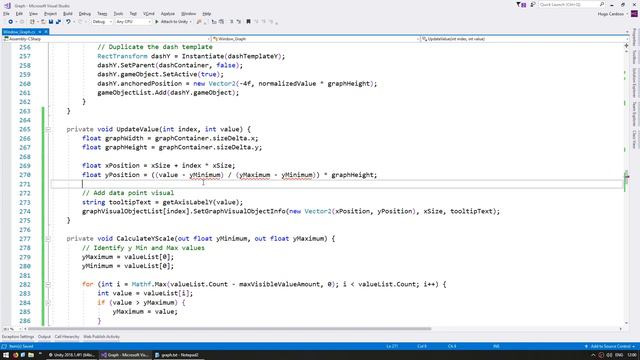The height and width of the screenshot is (360, 640).
Task: Click the Quick Launch magnifier icon
Action: tap(602, 4)
